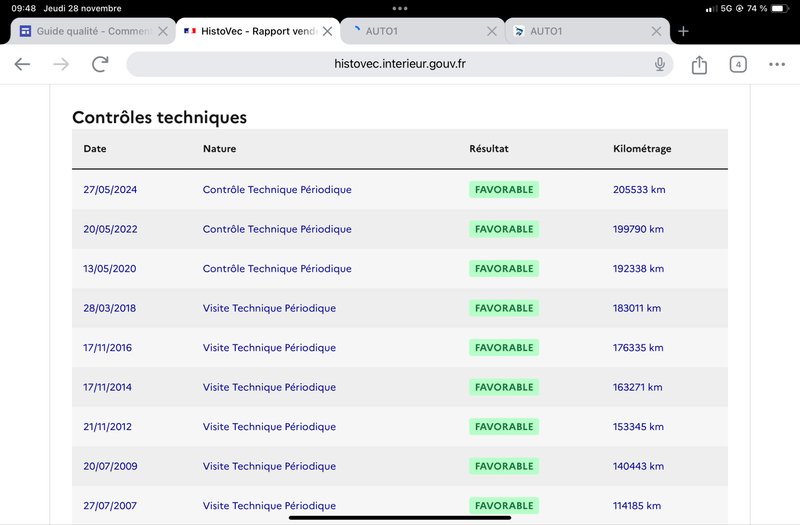Select date 28/03/2018
The height and width of the screenshot is (525, 800).
click(110, 308)
